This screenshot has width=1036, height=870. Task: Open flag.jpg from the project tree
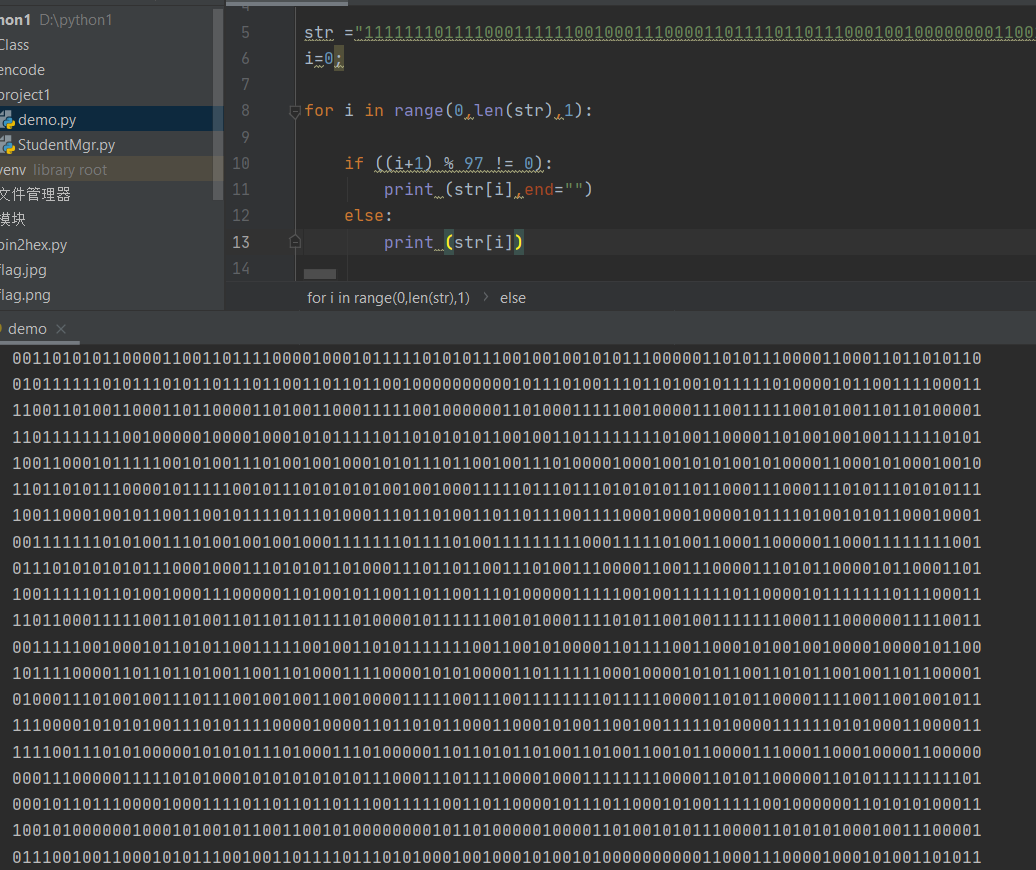(24, 270)
